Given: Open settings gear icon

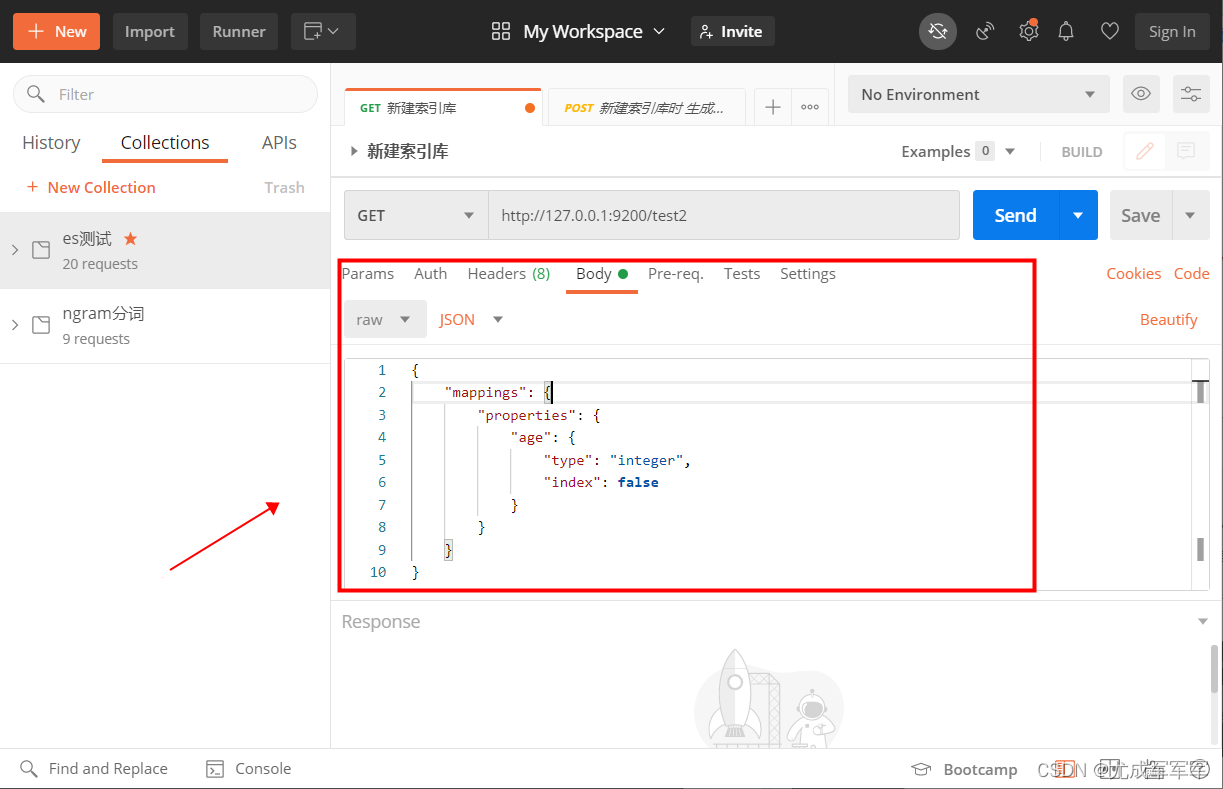Looking at the screenshot, I should (x=1028, y=31).
